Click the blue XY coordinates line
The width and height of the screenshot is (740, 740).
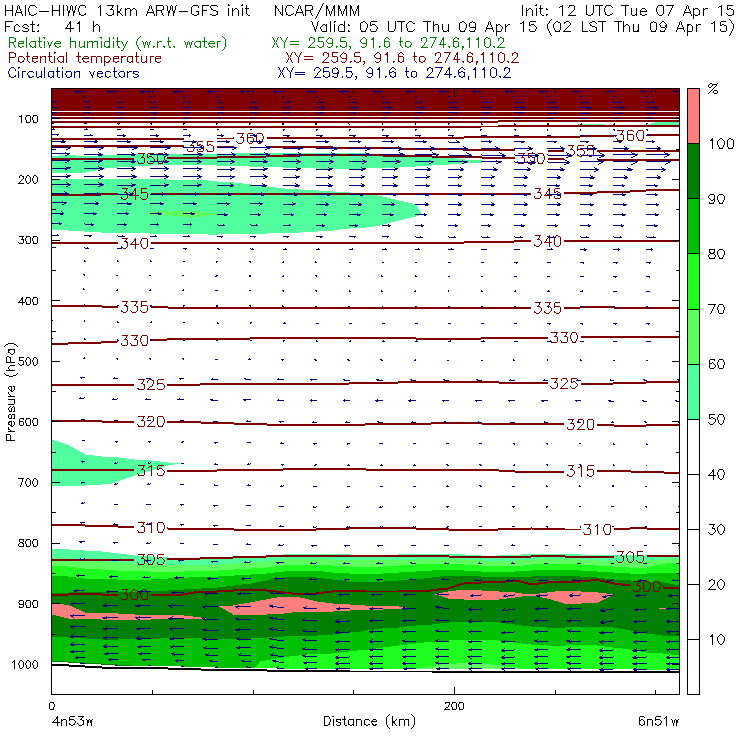[395, 73]
